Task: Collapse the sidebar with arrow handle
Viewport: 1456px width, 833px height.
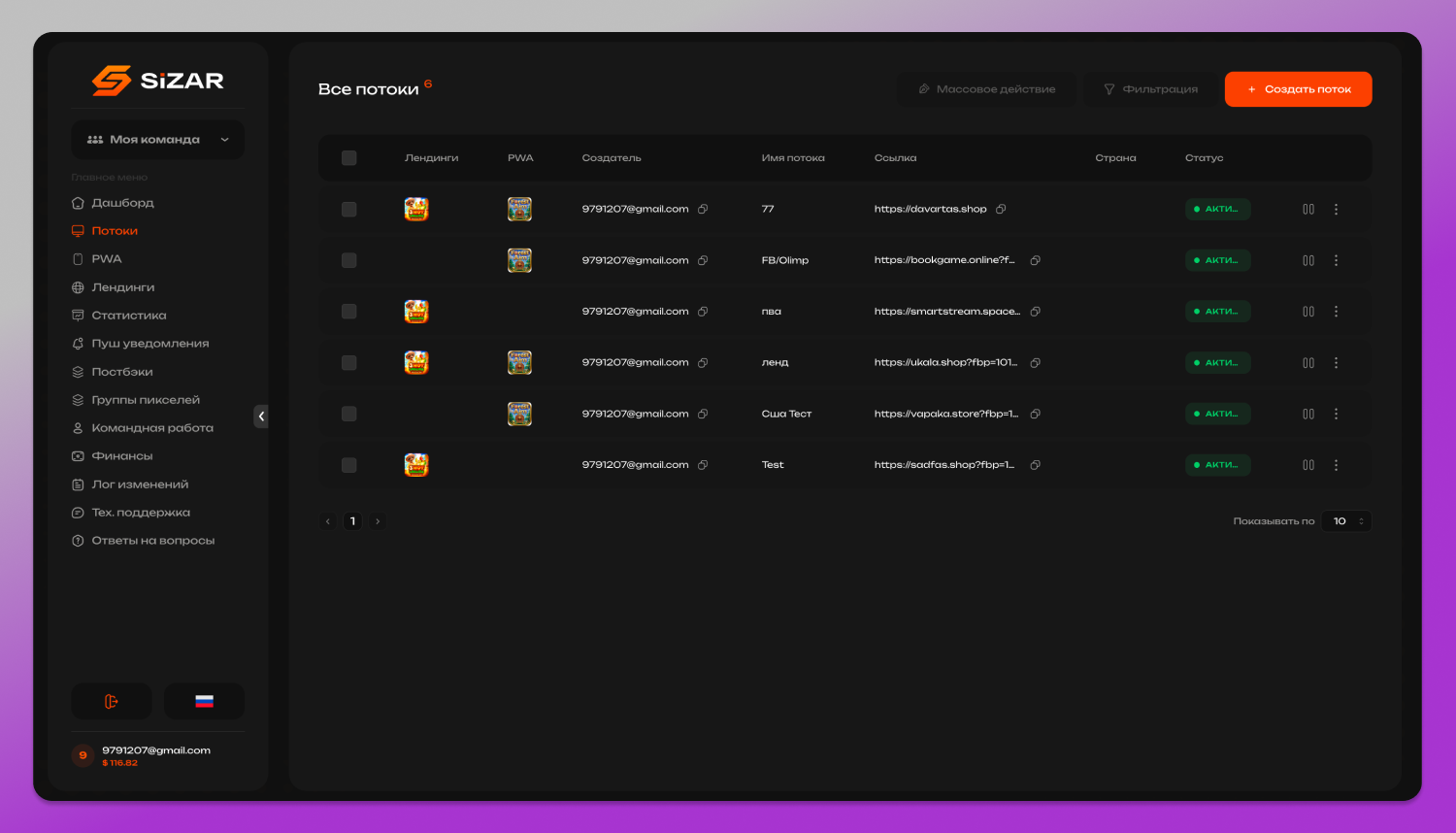Action: click(261, 416)
